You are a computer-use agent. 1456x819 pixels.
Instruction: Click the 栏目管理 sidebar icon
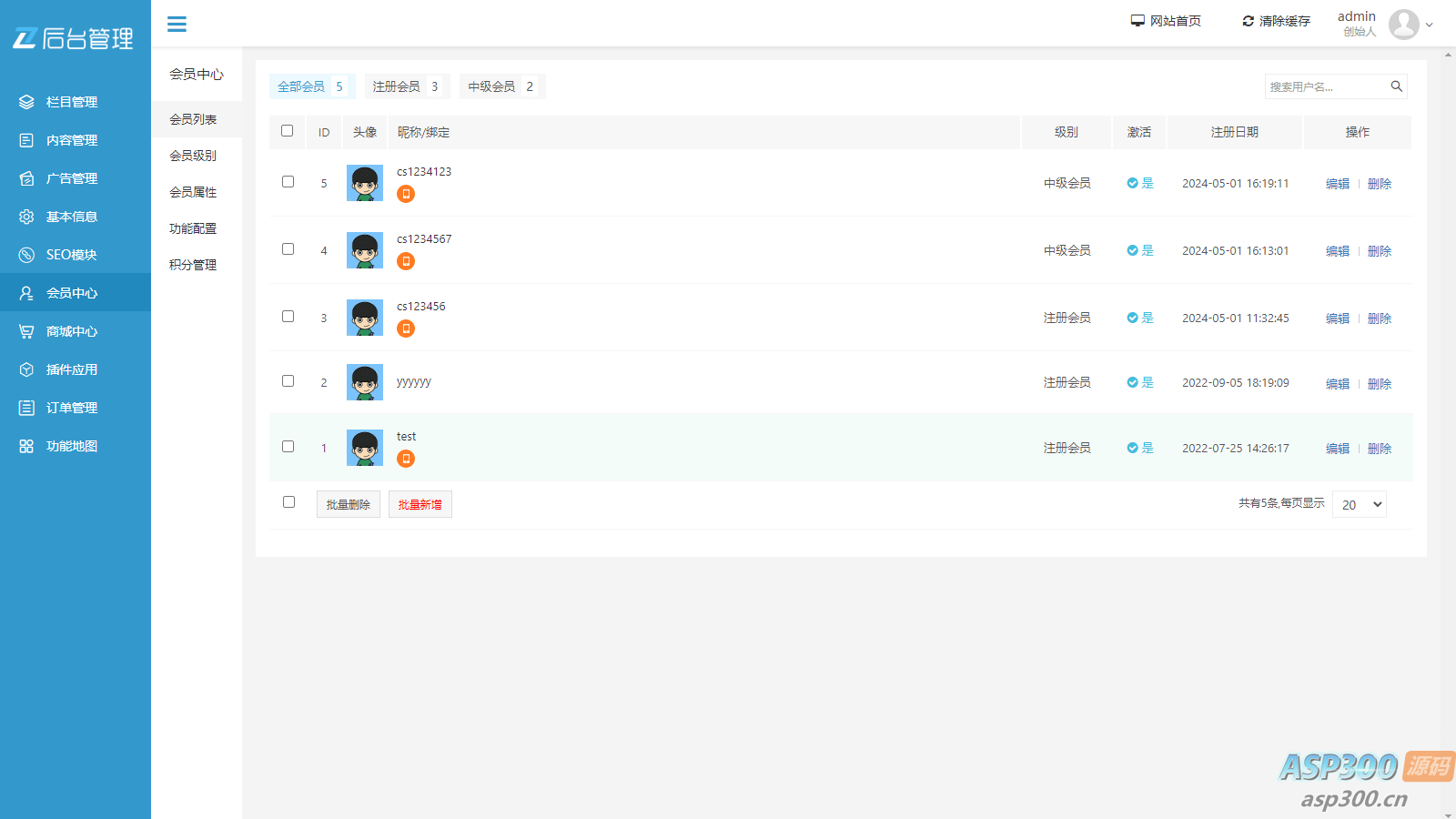pyautogui.click(x=26, y=102)
